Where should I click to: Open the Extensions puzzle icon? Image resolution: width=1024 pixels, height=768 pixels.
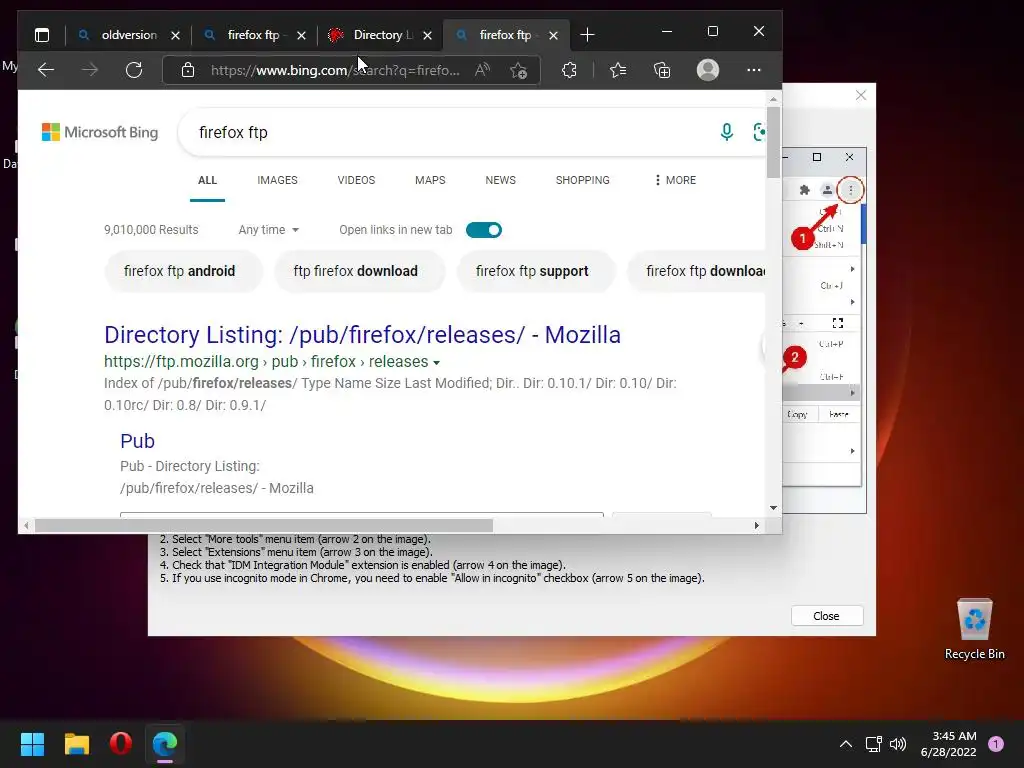click(x=569, y=70)
